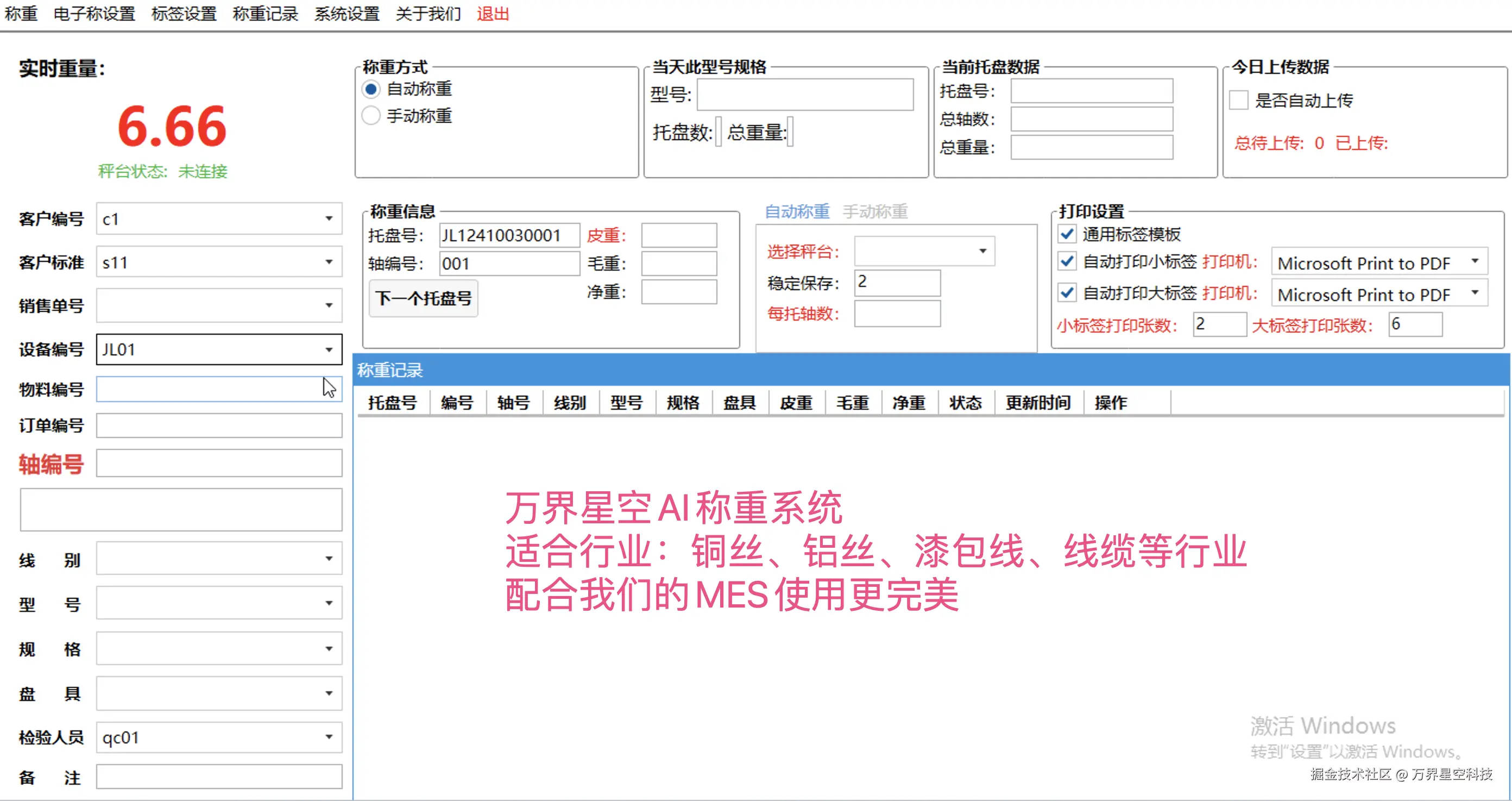Disable 自动打印小标签 checkbox
The height and width of the screenshot is (801, 1512).
(x=1067, y=262)
